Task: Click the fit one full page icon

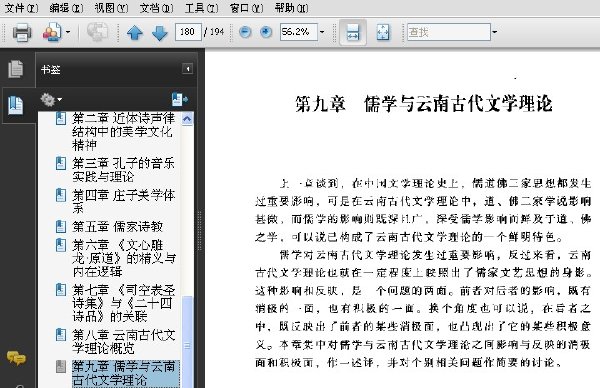Action: pos(383,33)
